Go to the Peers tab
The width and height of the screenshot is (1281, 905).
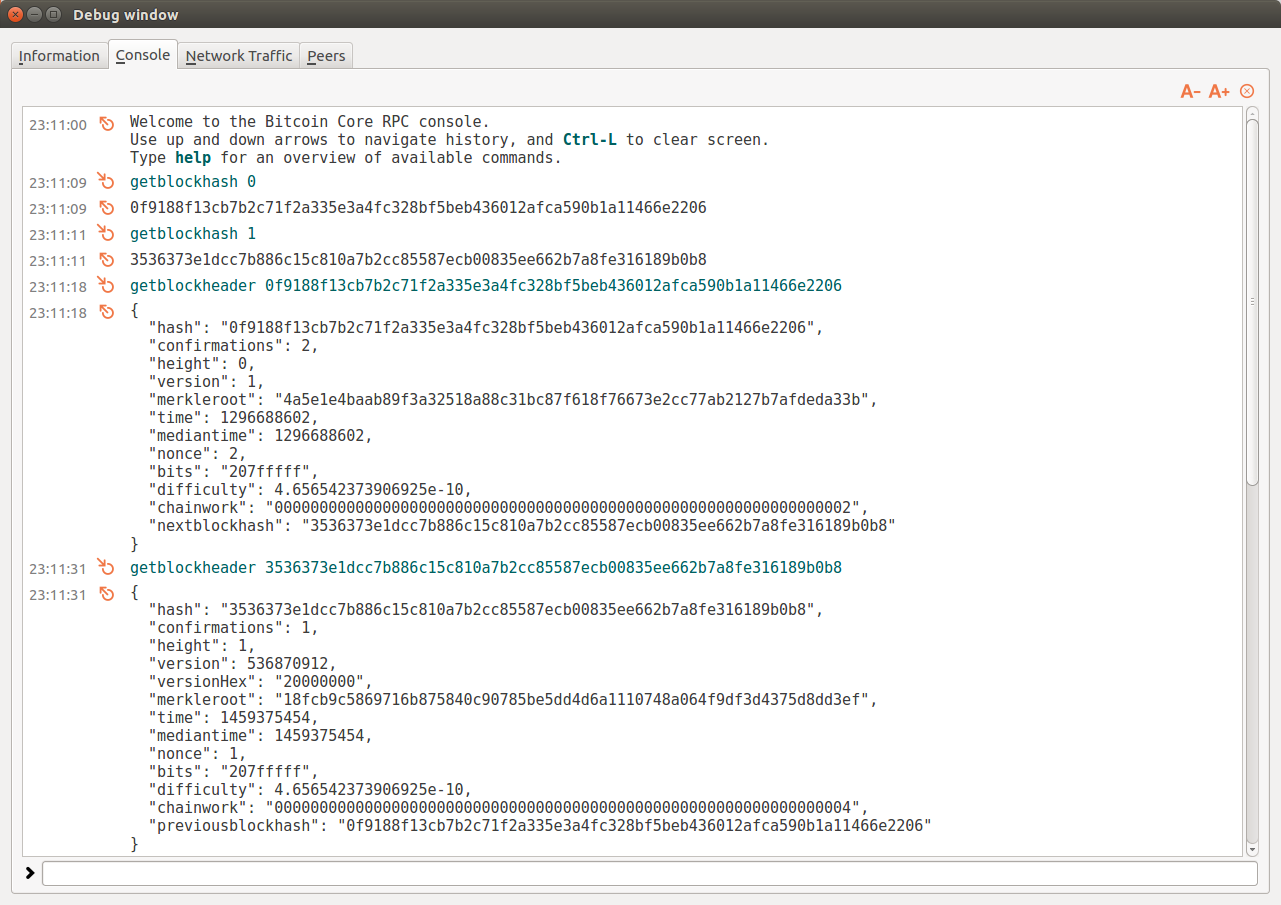point(326,56)
